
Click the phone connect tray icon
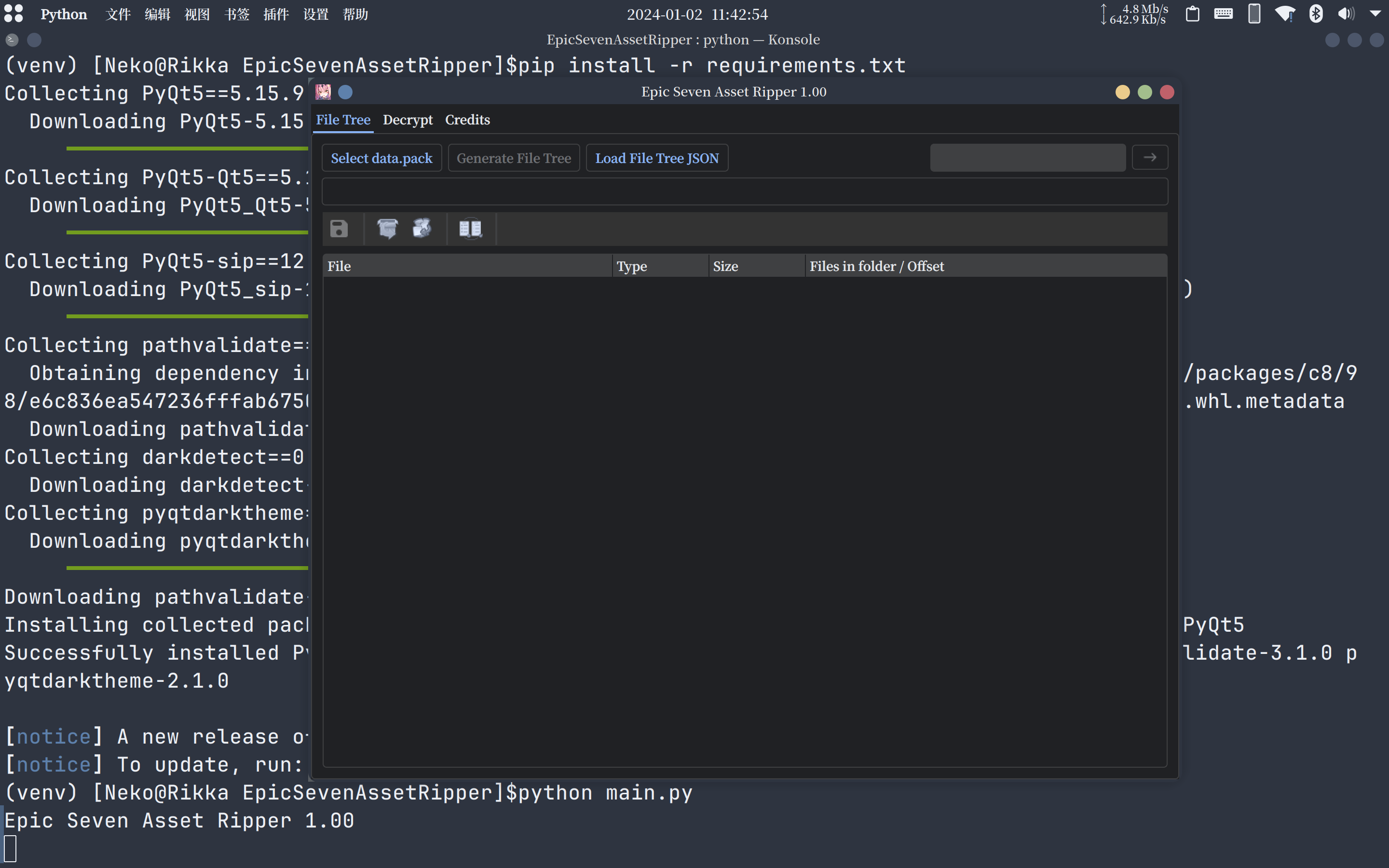[1254, 14]
